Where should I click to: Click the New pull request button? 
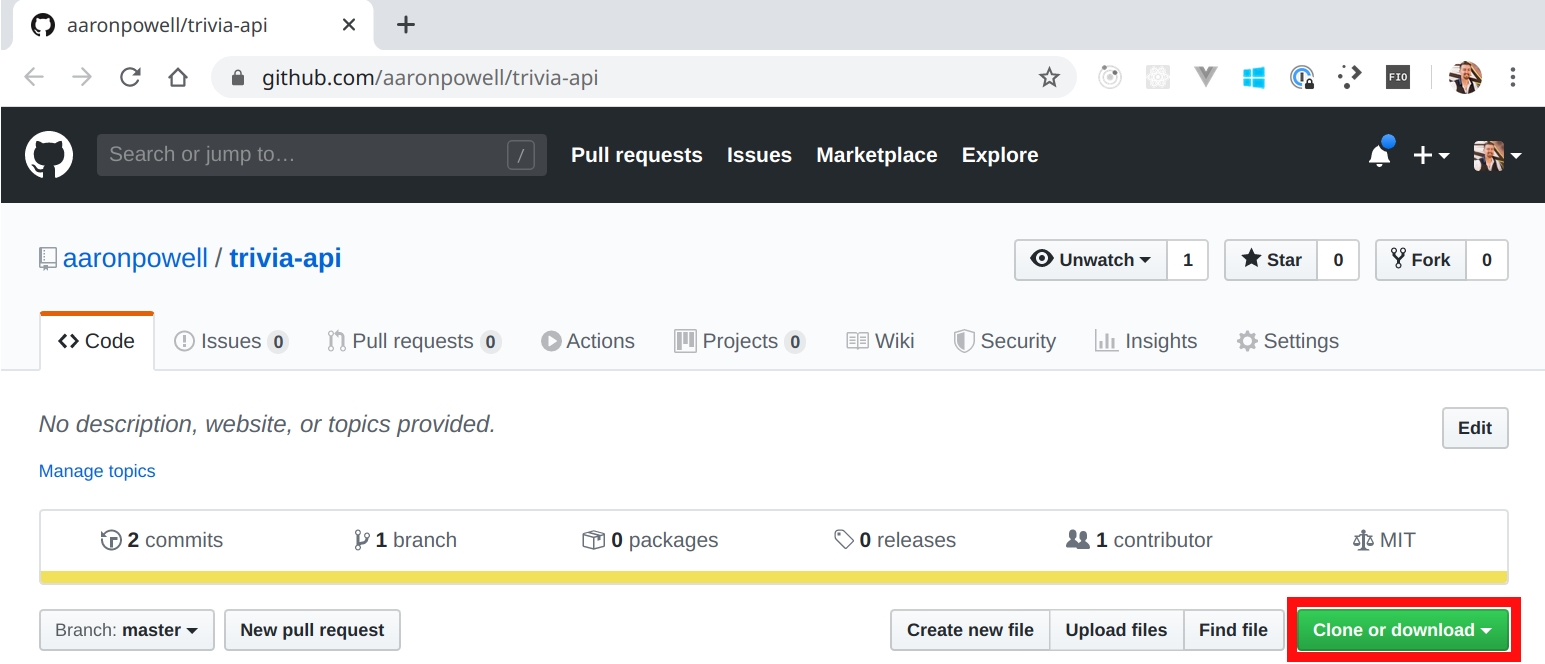coord(312,630)
